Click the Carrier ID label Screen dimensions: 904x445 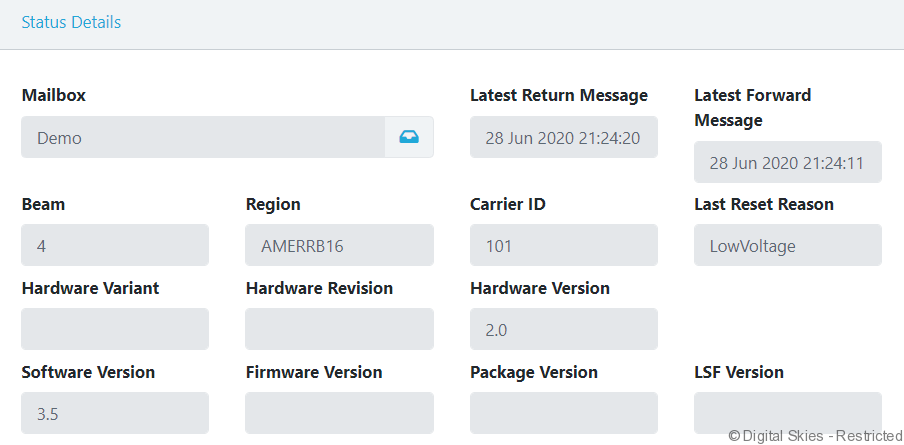click(x=508, y=204)
